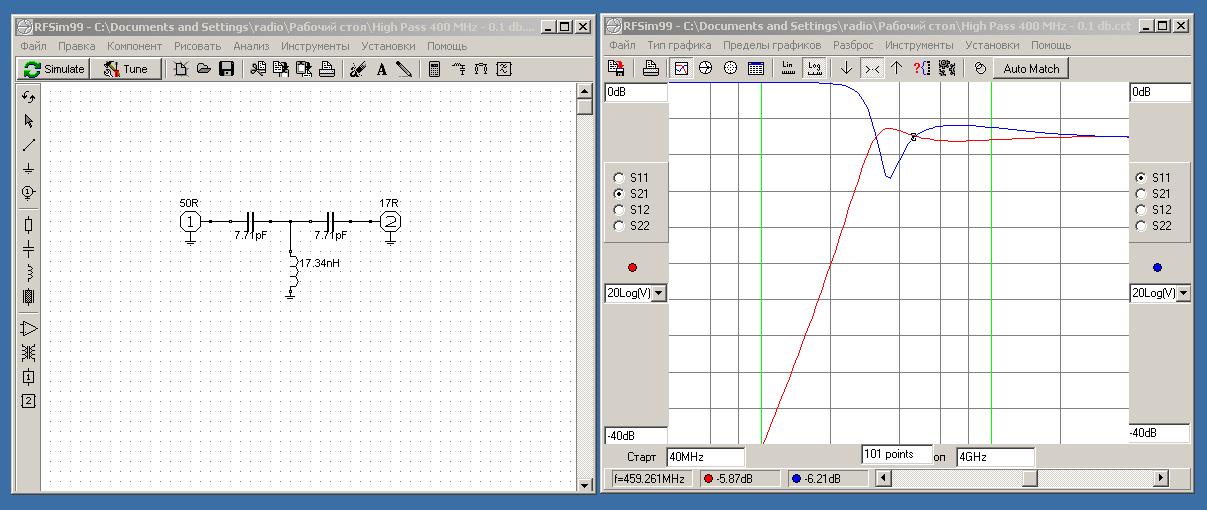Screen dimensions: 1207x510
Task: Switch to Smith chart view
Action: (x=705, y=68)
